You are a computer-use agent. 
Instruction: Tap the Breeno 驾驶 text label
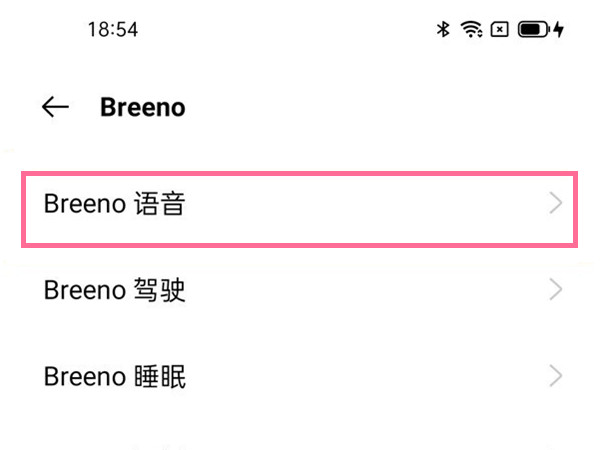[114, 291]
